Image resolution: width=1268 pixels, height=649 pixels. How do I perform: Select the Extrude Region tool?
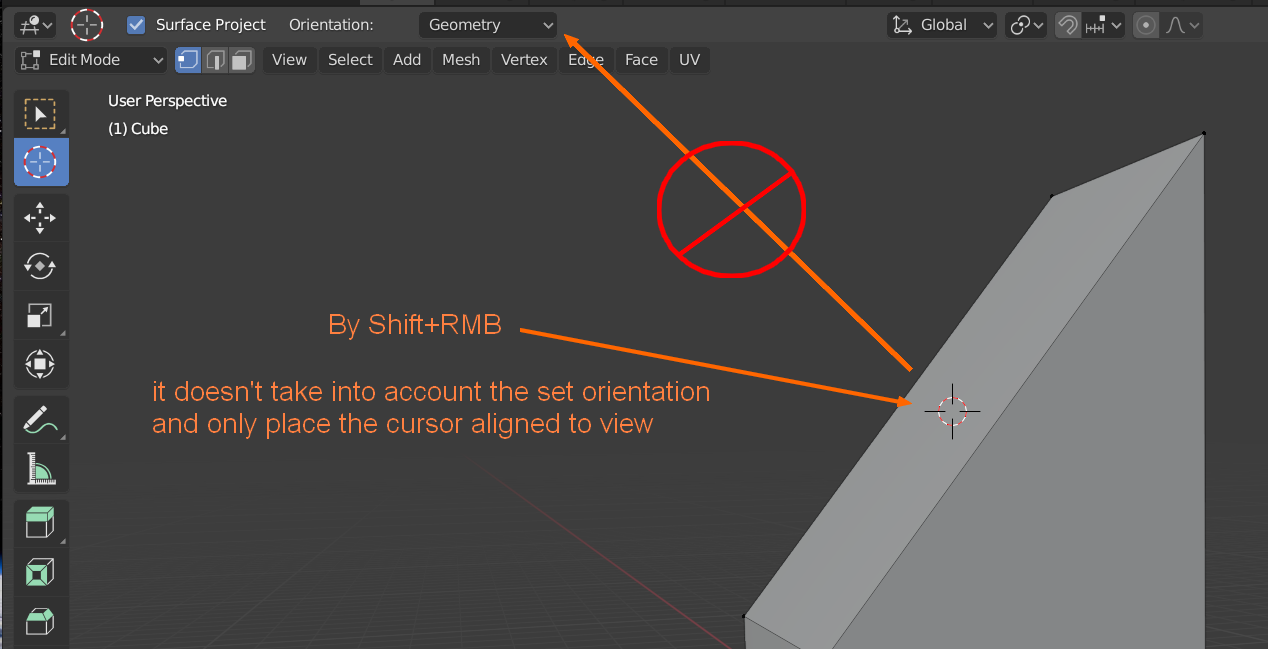coord(41,524)
